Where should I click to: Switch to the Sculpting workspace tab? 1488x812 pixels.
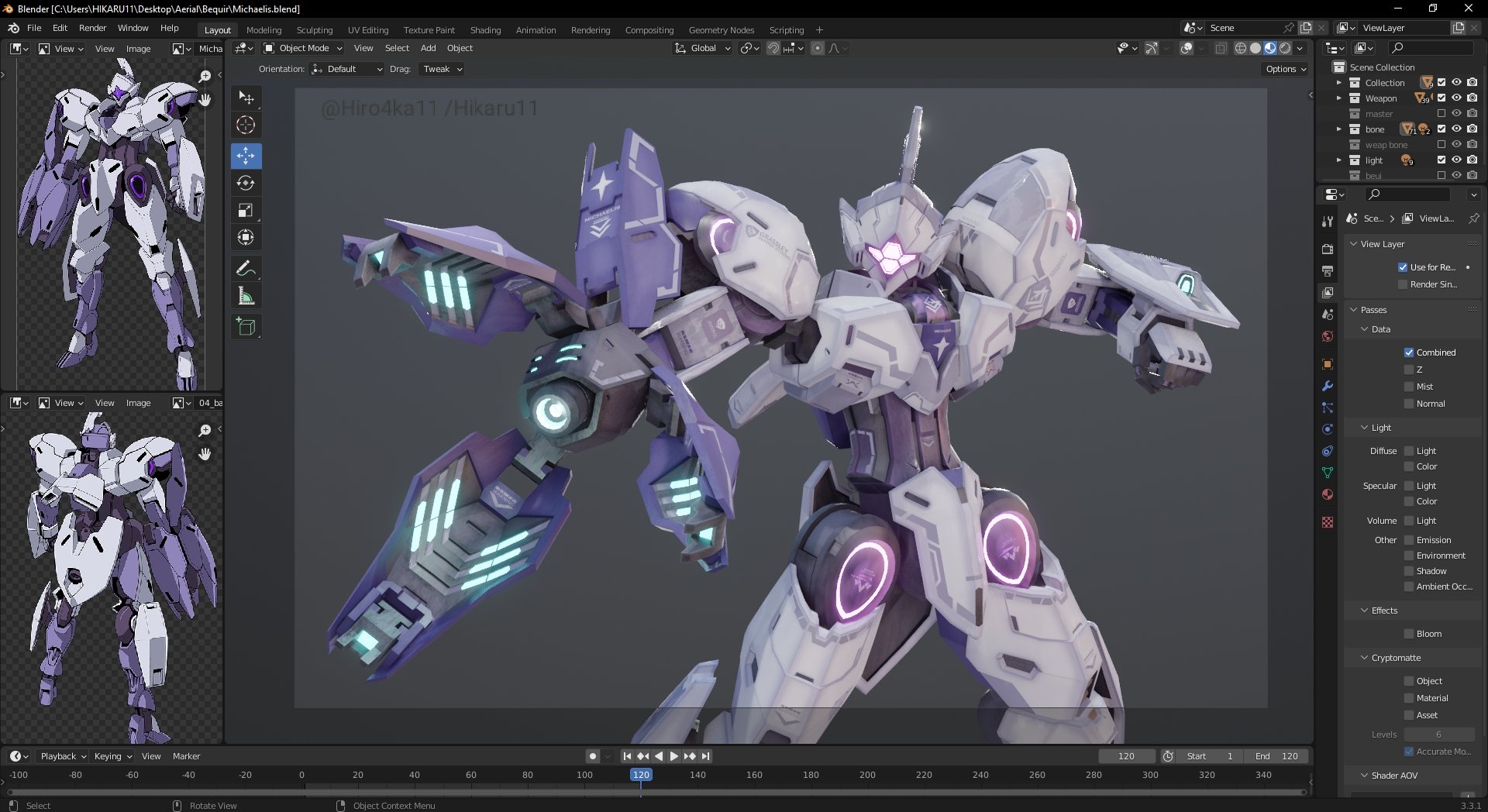click(x=315, y=30)
